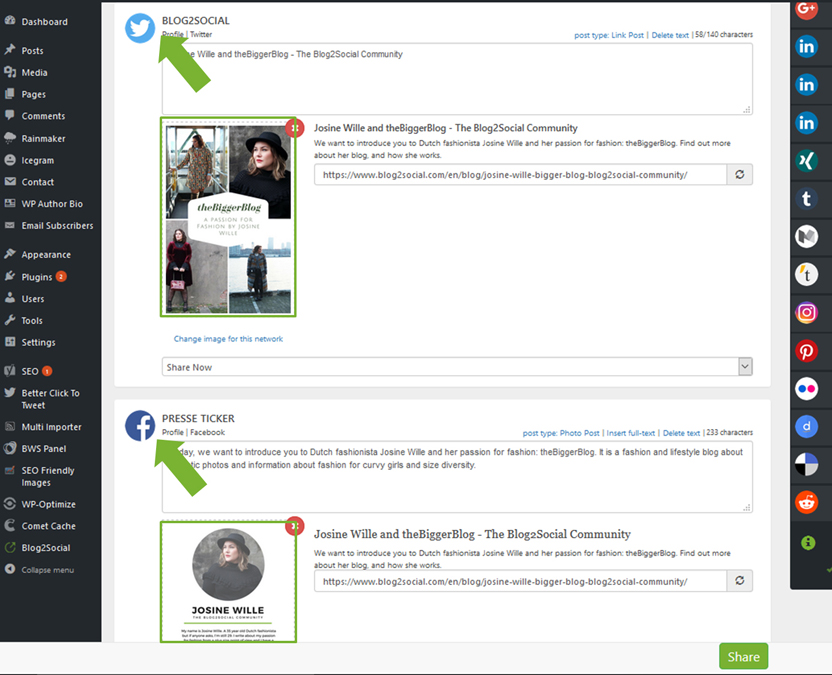Select the Google+ network icon

tap(806, 9)
